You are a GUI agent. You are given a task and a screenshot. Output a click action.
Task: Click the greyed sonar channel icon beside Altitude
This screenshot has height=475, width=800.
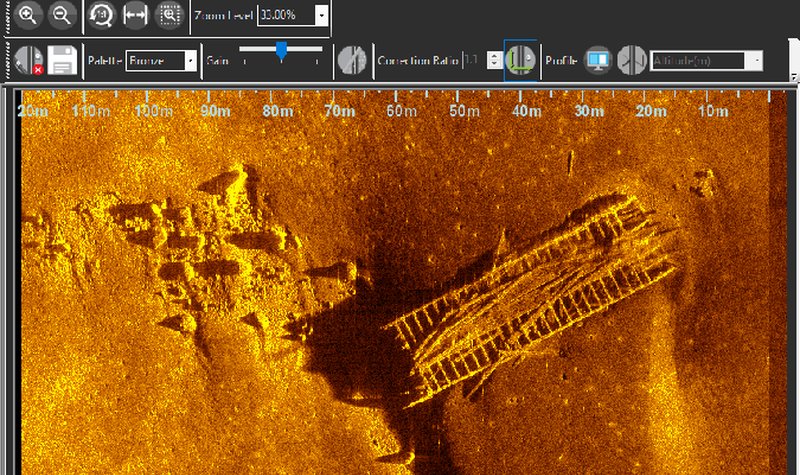coord(632,60)
